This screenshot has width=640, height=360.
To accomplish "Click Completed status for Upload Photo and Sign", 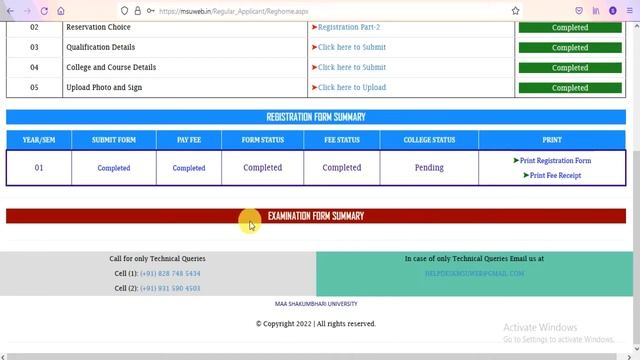I will tap(570, 87).
